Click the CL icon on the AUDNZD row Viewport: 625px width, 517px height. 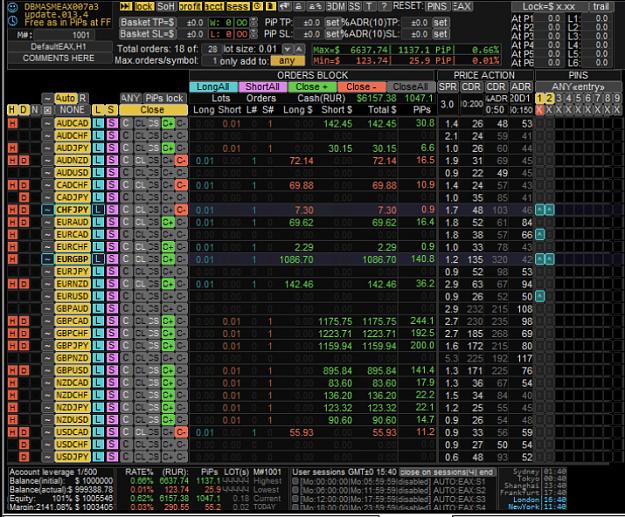pyautogui.click(x=140, y=160)
